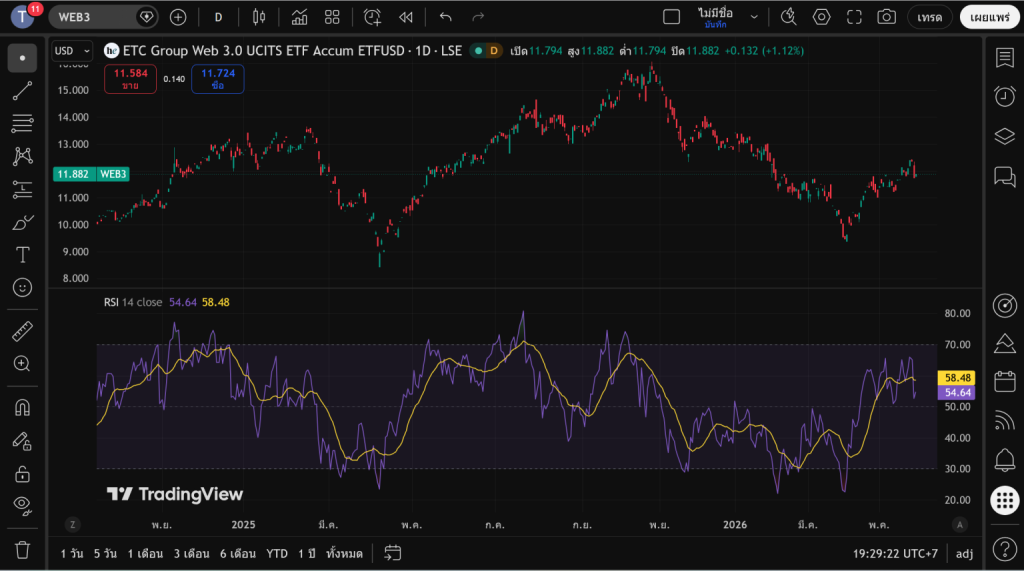Open the indicator templates grid
The height and width of the screenshot is (571, 1024).
coord(332,17)
